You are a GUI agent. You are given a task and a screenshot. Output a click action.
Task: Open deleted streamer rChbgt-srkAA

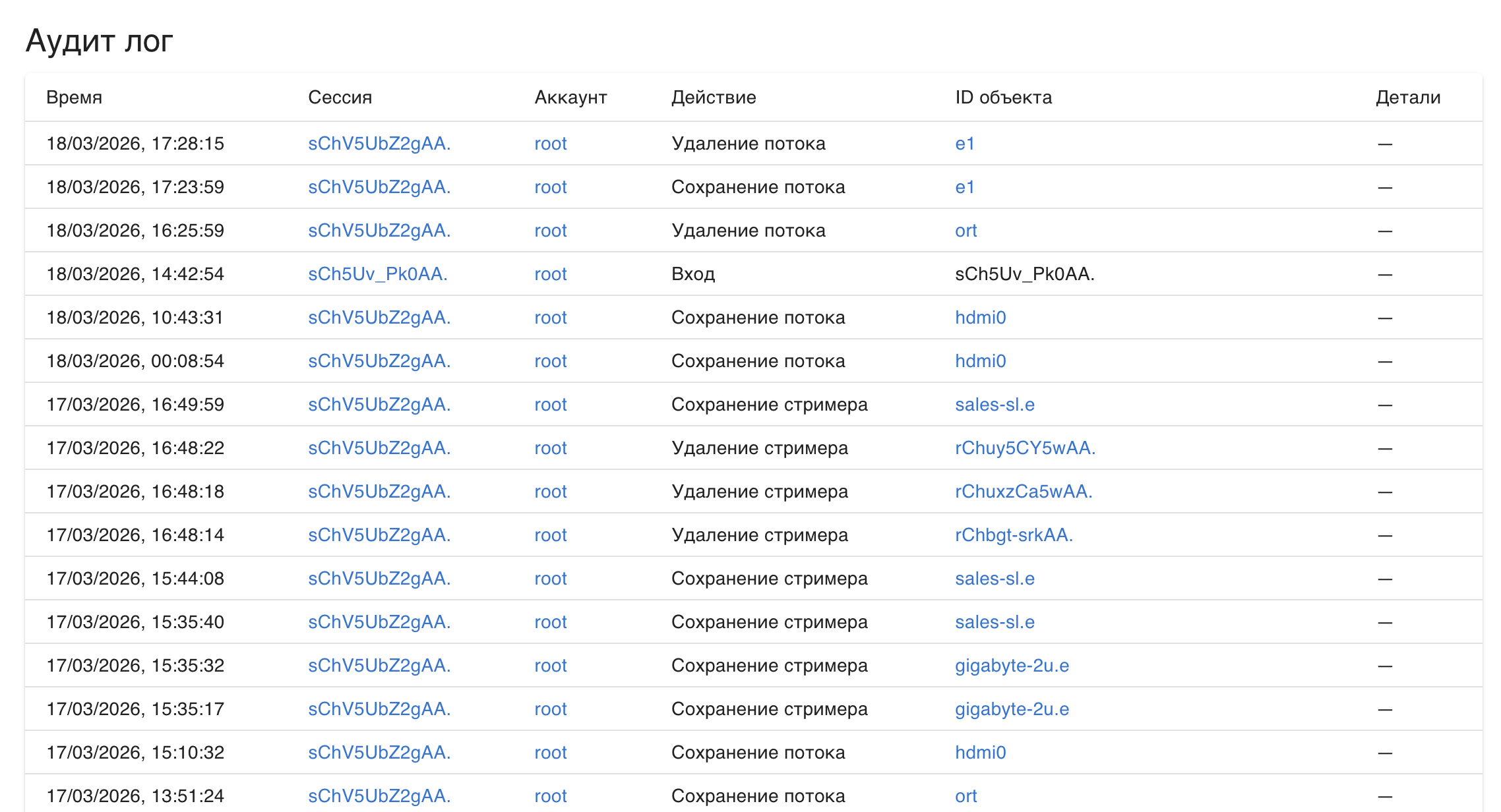pyautogui.click(x=1014, y=535)
